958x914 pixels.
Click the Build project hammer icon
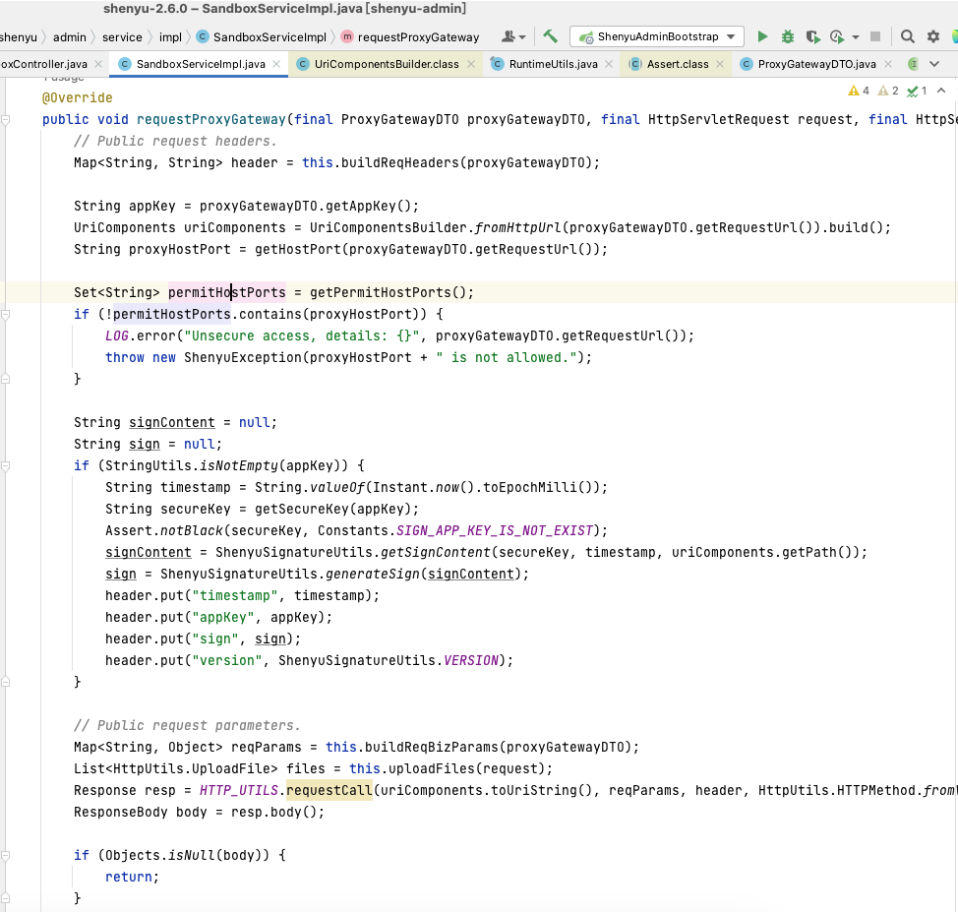point(550,37)
